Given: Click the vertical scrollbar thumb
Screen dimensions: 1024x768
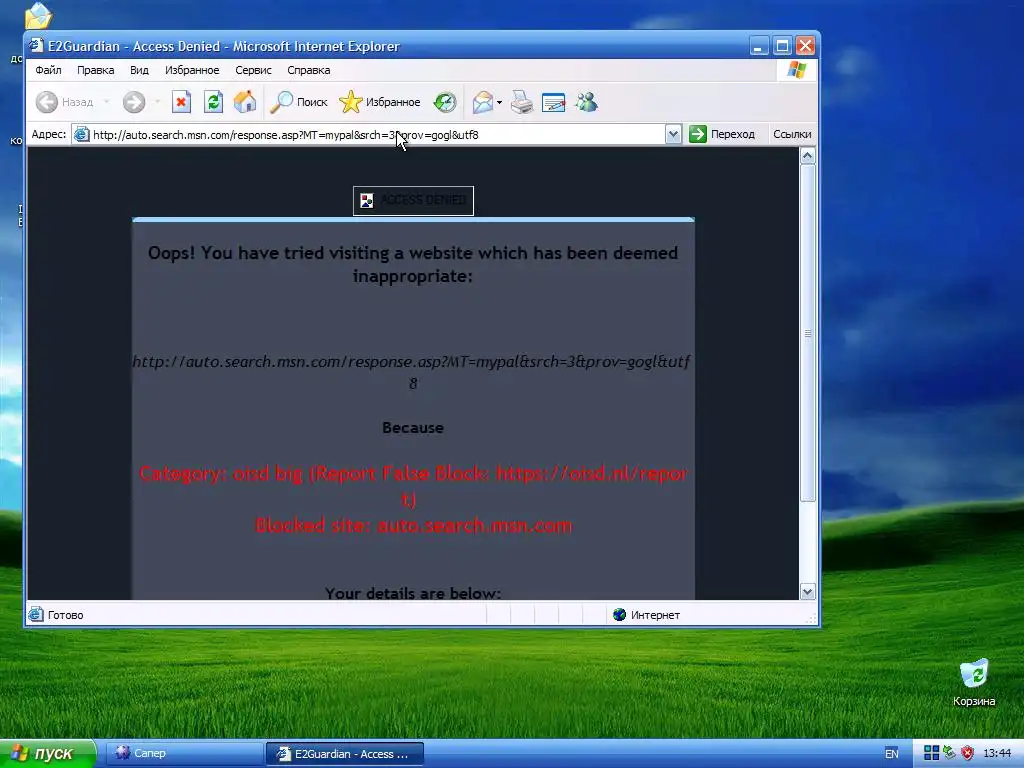Looking at the screenshot, I should [807, 333].
